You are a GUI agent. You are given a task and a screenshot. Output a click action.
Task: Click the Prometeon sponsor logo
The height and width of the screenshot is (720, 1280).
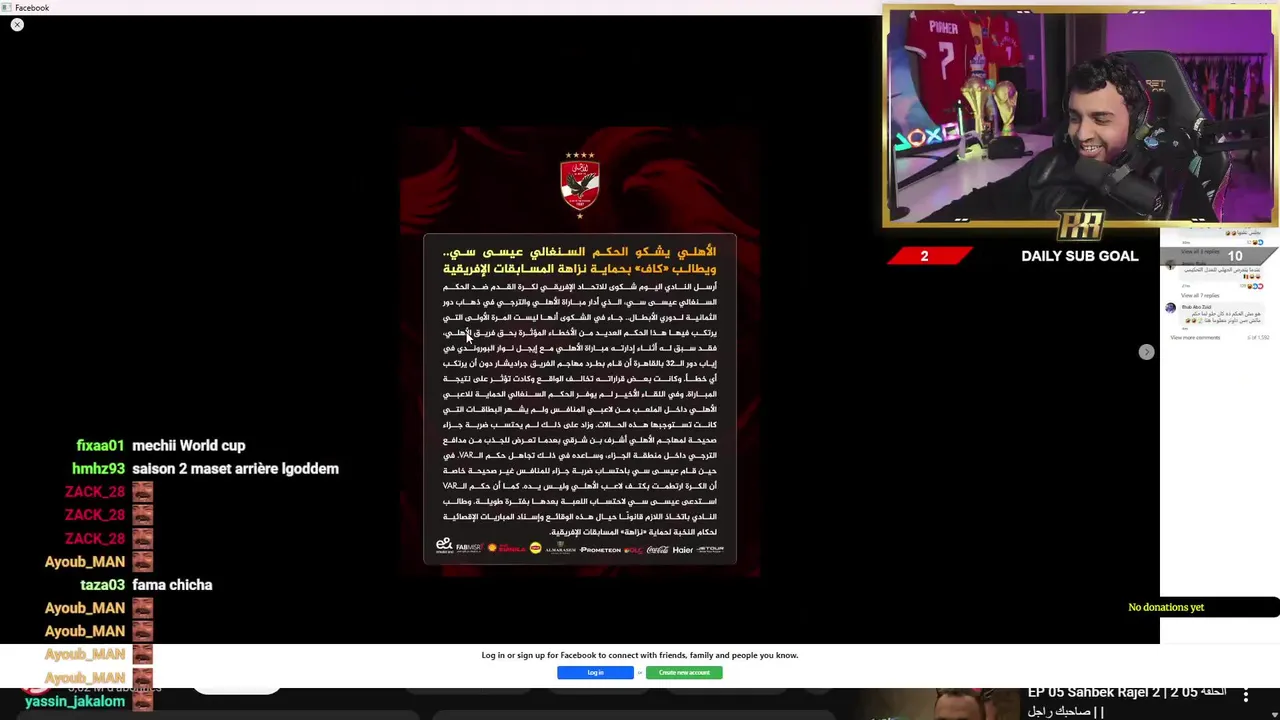pos(600,549)
